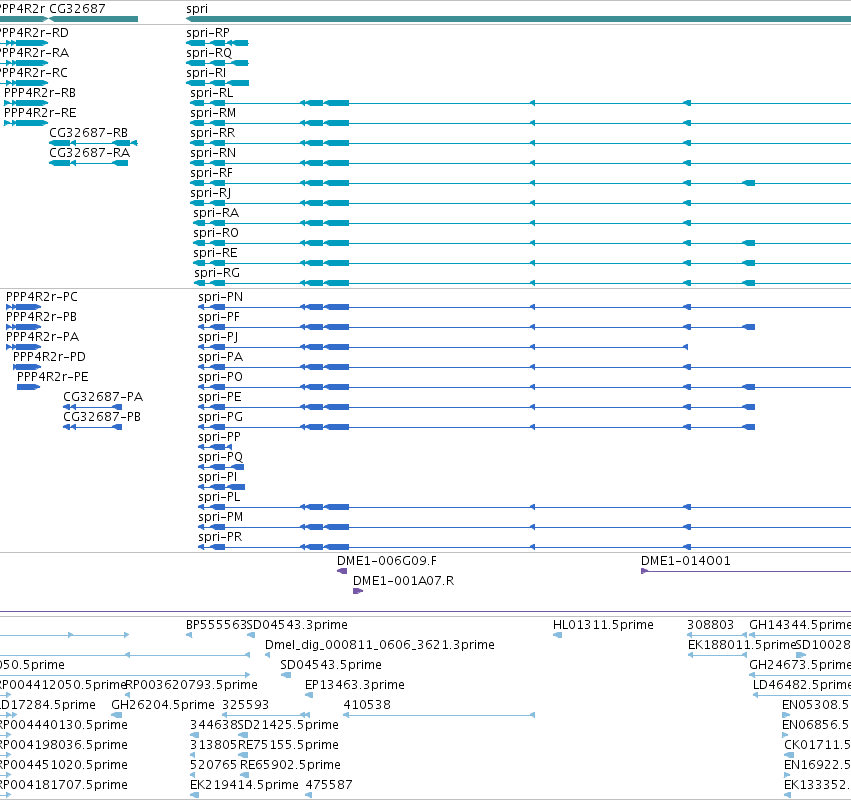
Task: Click the spri-RJ transcript label
Action: [x=210, y=193]
